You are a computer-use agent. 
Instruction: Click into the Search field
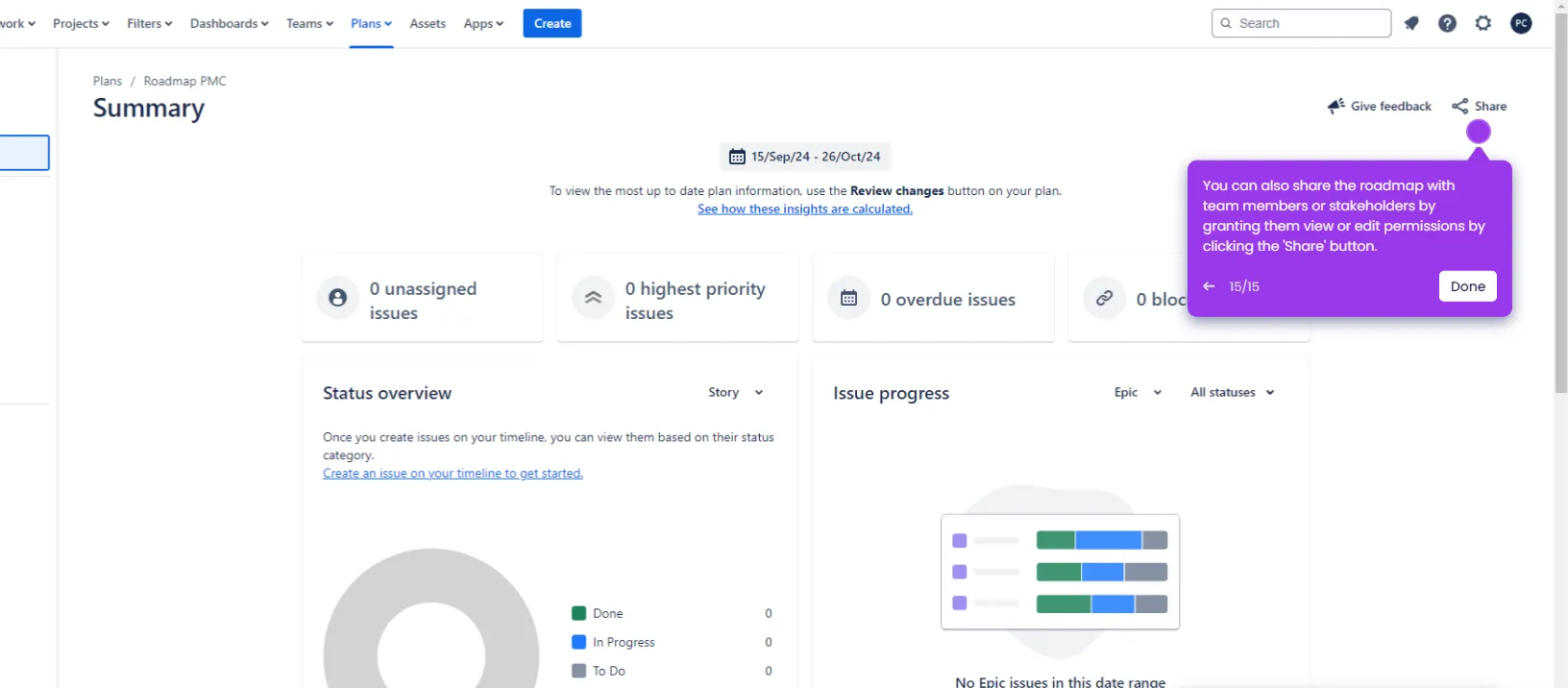(x=1301, y=23)
